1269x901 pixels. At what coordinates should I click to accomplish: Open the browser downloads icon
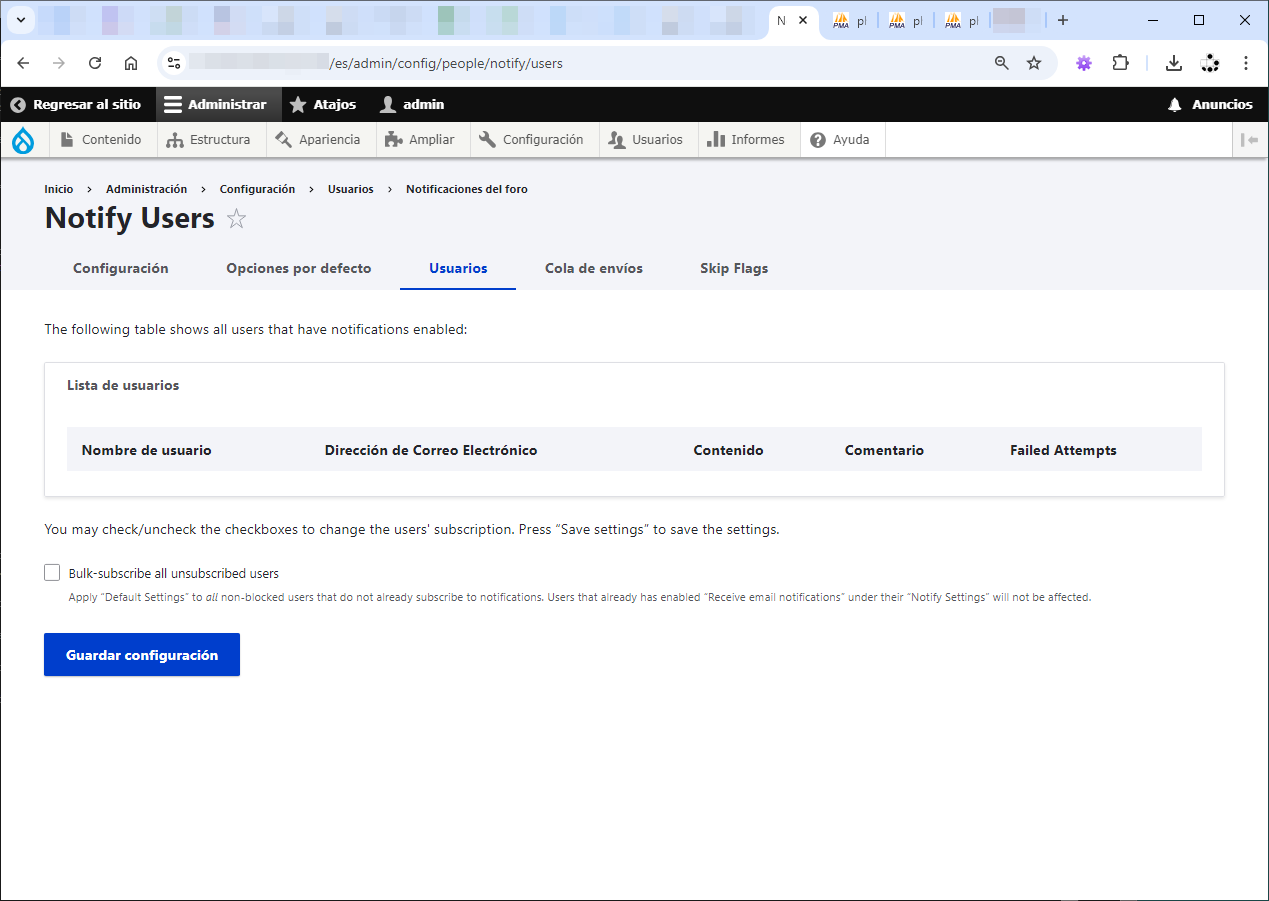pos(1174,63)
